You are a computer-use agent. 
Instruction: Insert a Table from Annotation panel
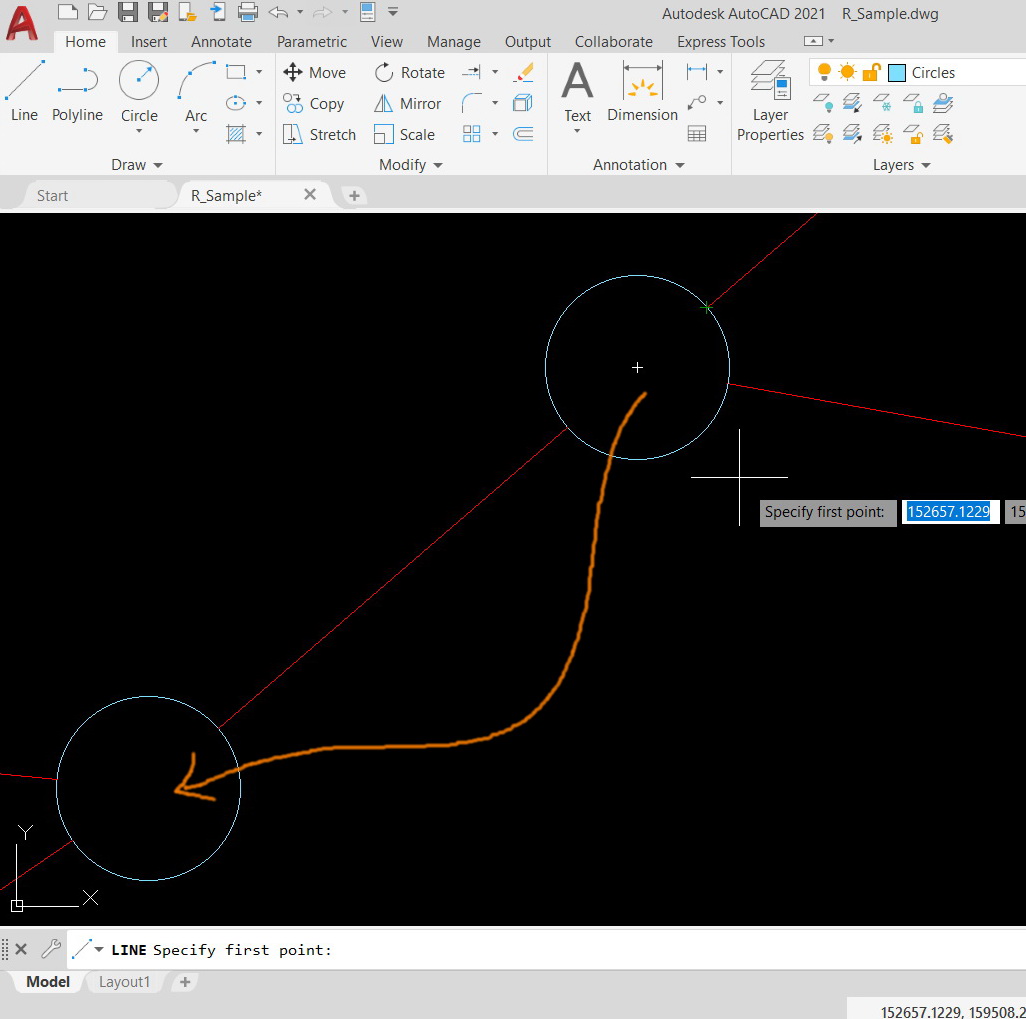click(697, 133)
